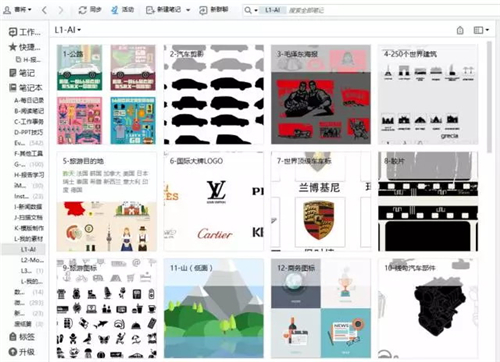Screen dimensions: 500x362
Task: Open the 废纸篓 trash
Action: [x=29, y=324]
